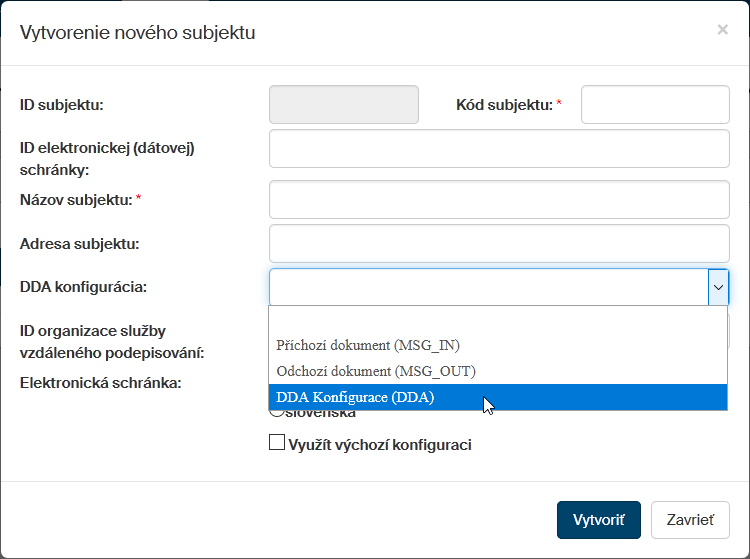Viewport: 750px width, 559px height.
Task: Pick the DDA Konfigurace (DDA) option
Action: click(x=355, y=397)
